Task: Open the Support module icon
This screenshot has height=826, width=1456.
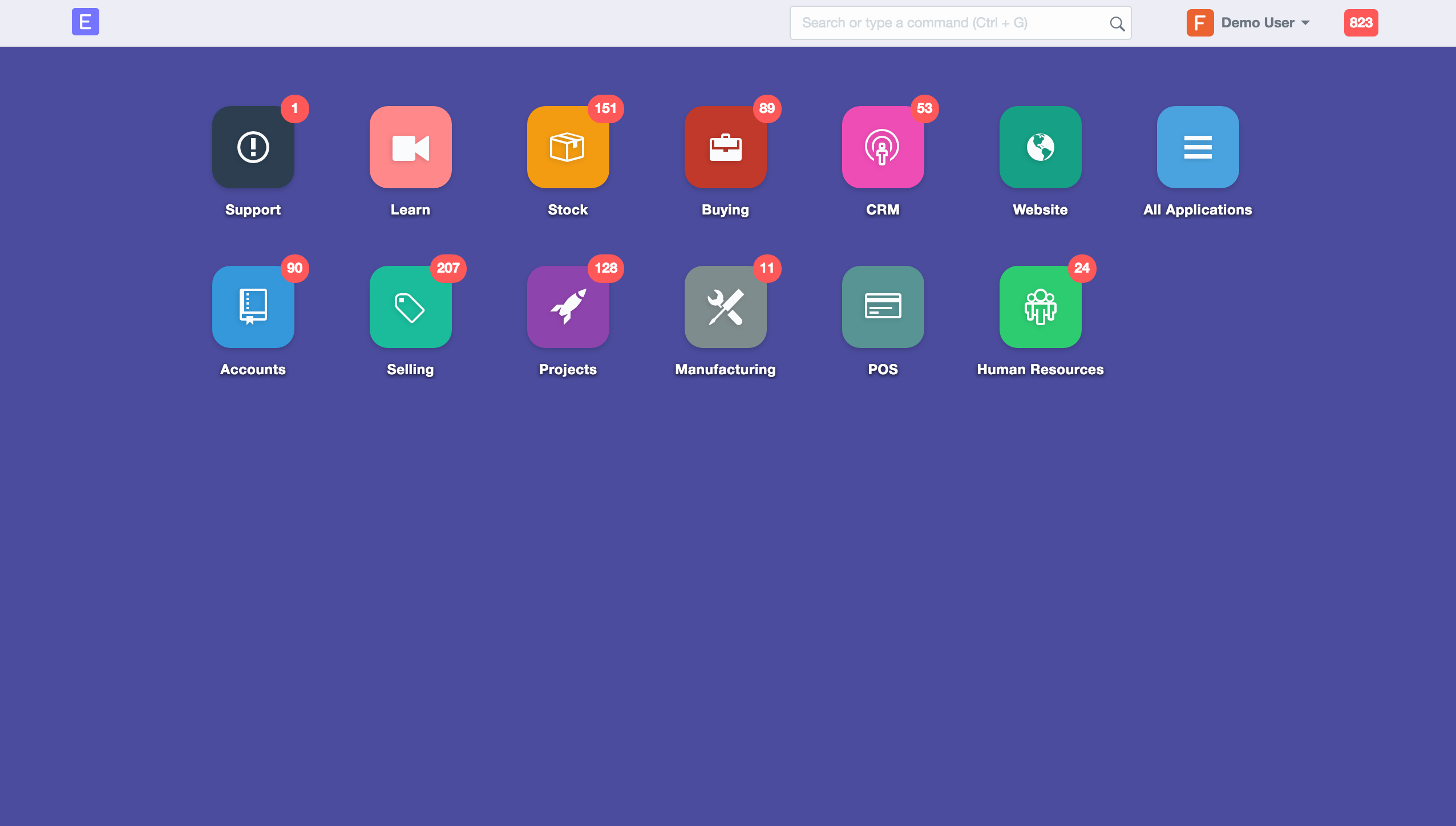Action: [253, 147]
